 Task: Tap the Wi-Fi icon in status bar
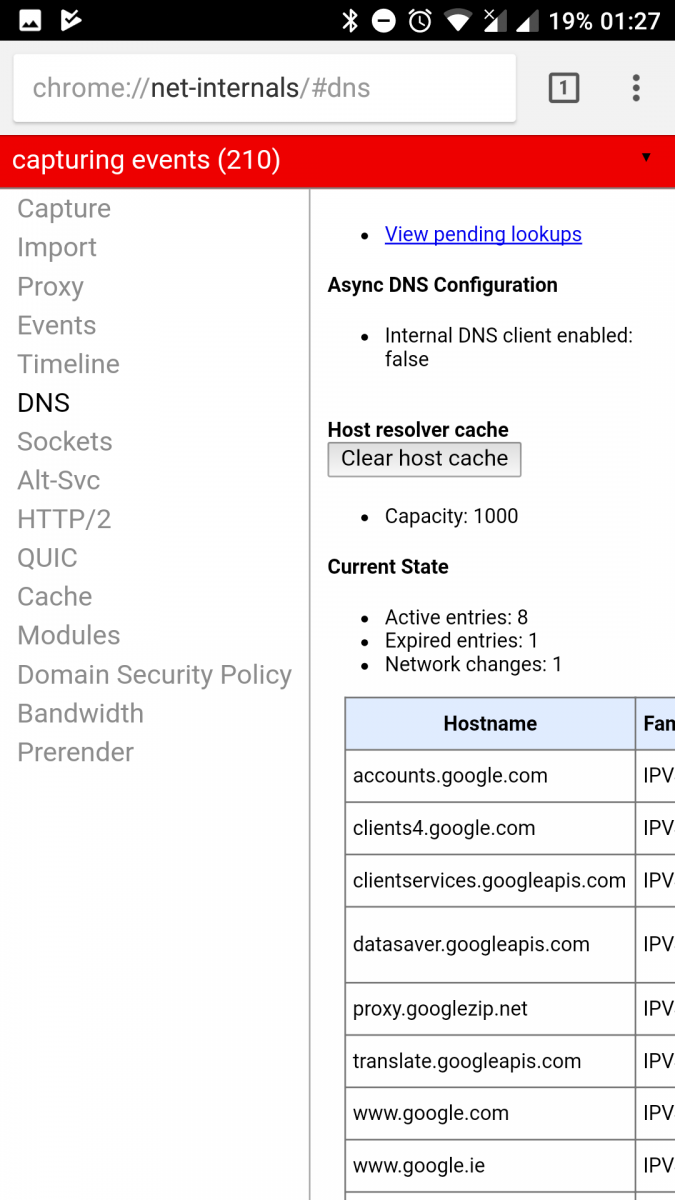[x=459, y=20]
